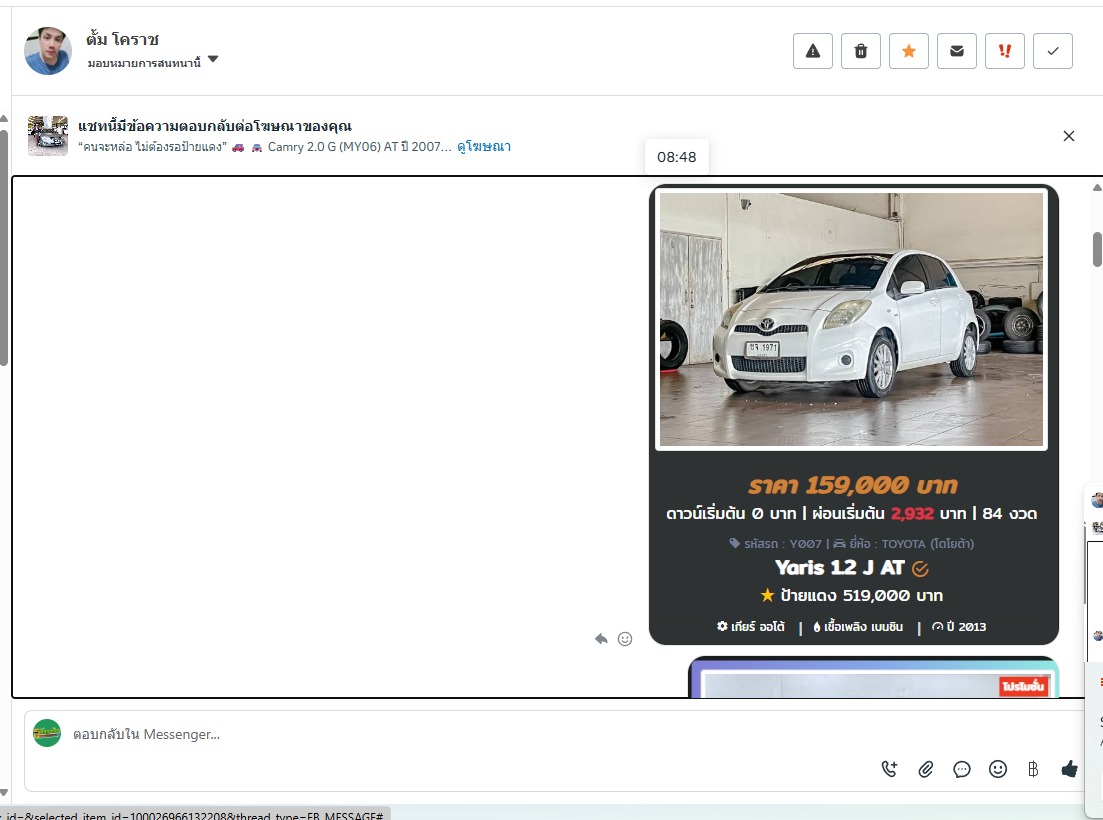The width and height of the screenshot is (1103, 820).
Task: Open saved replies speech bubble icon
Action: [962, 769]
